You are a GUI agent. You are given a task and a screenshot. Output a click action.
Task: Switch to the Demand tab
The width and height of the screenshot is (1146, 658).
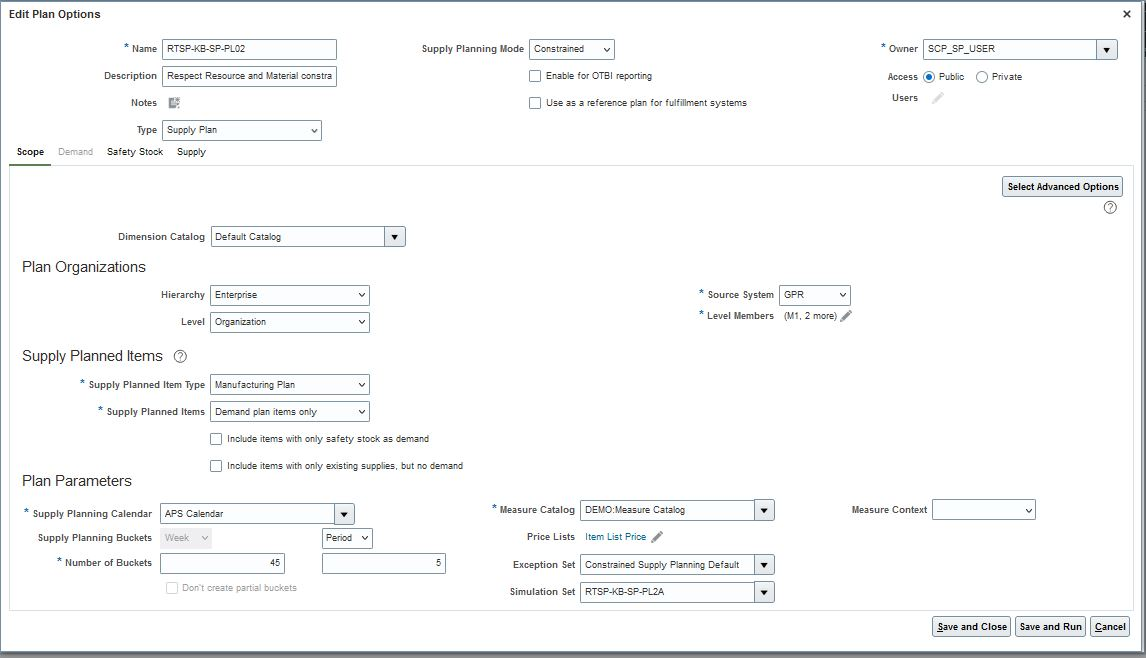[x=75, y=152]
